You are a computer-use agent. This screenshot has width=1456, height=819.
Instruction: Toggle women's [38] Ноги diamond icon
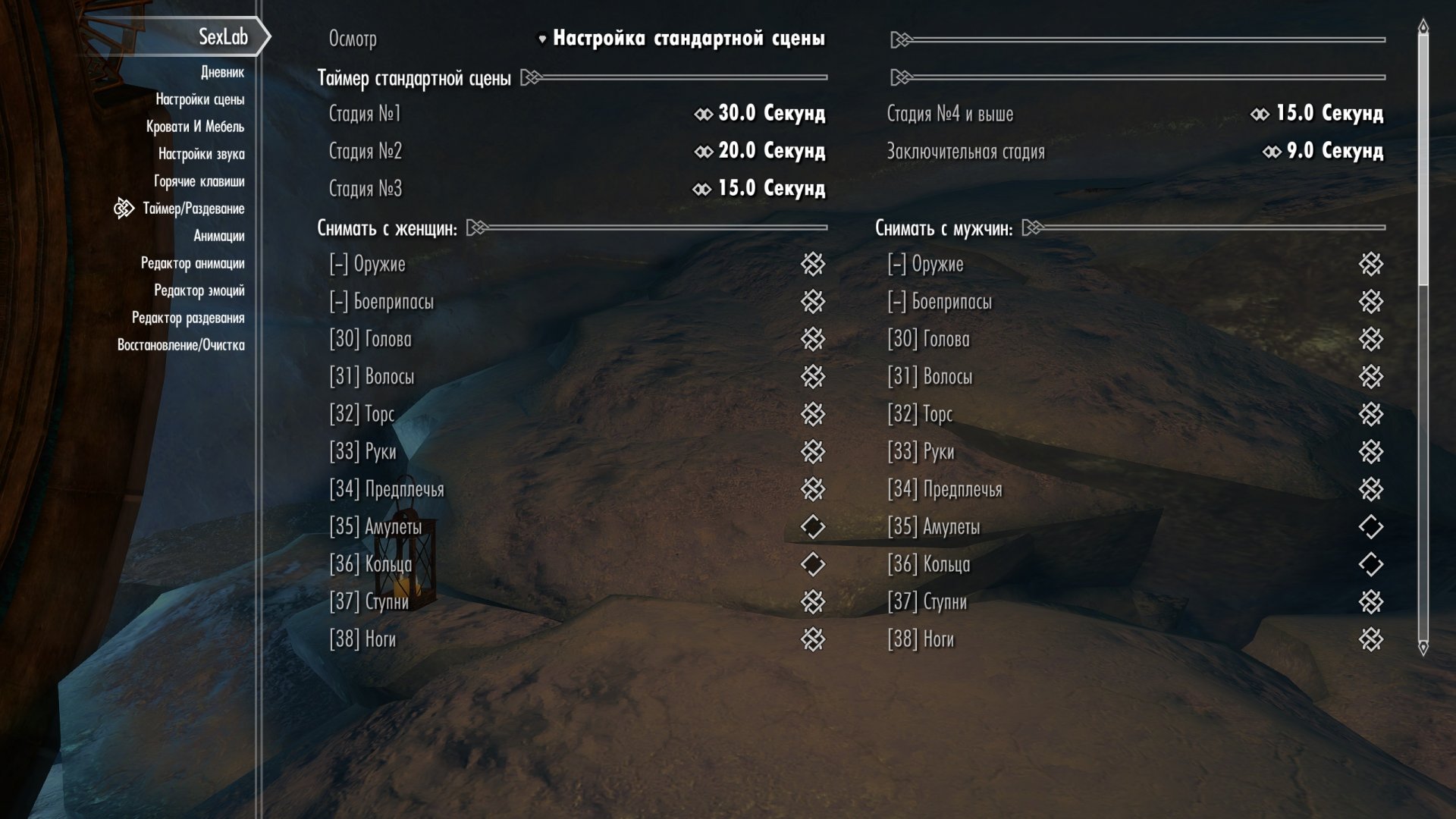coord(812,639)
